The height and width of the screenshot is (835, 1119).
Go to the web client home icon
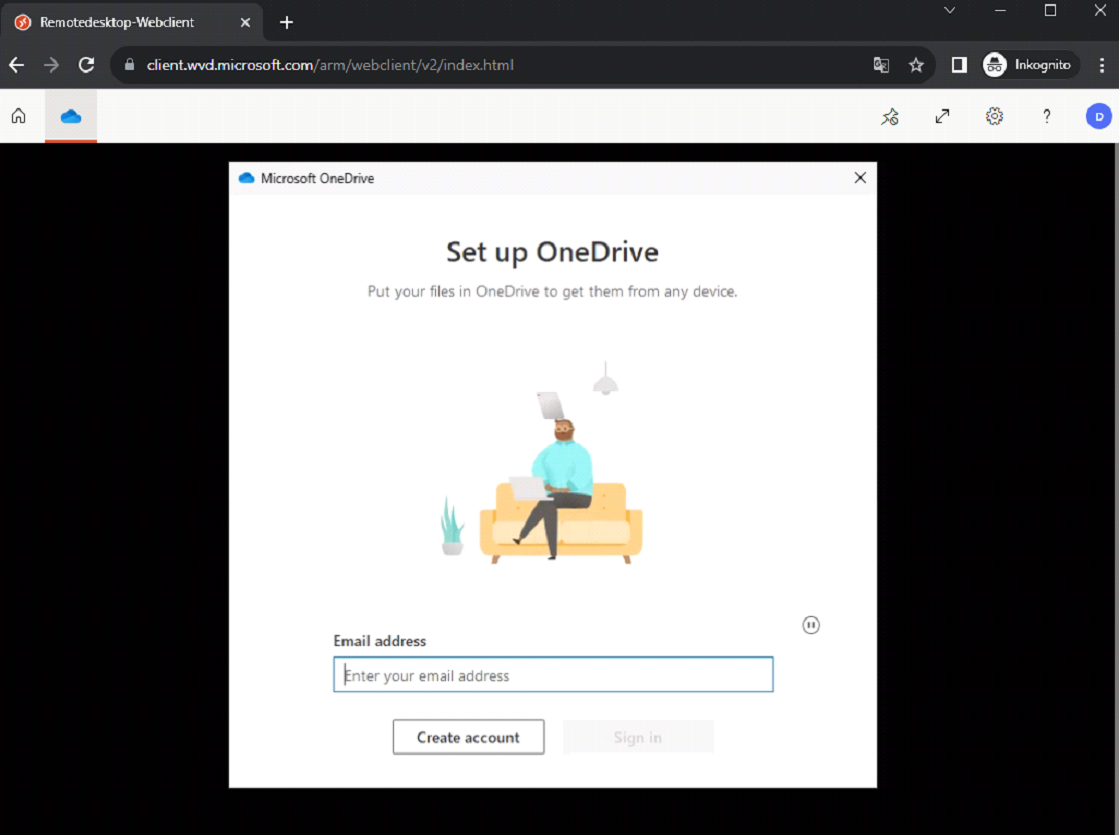pos(19,116)
